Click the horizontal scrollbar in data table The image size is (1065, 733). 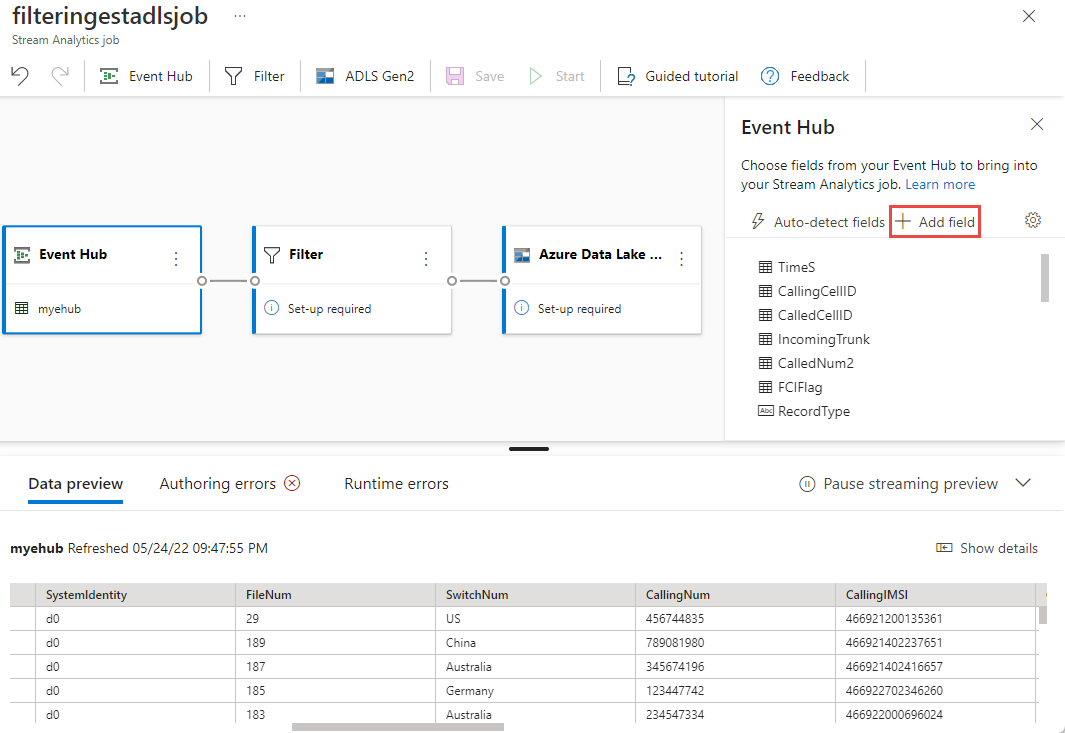[380, 727]
